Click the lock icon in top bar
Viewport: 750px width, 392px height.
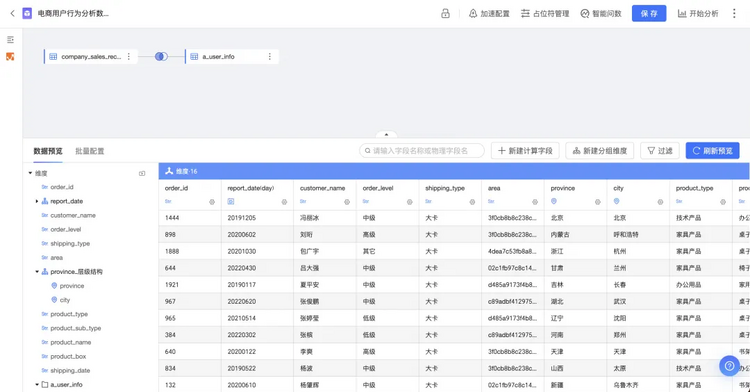click(445, 13)
